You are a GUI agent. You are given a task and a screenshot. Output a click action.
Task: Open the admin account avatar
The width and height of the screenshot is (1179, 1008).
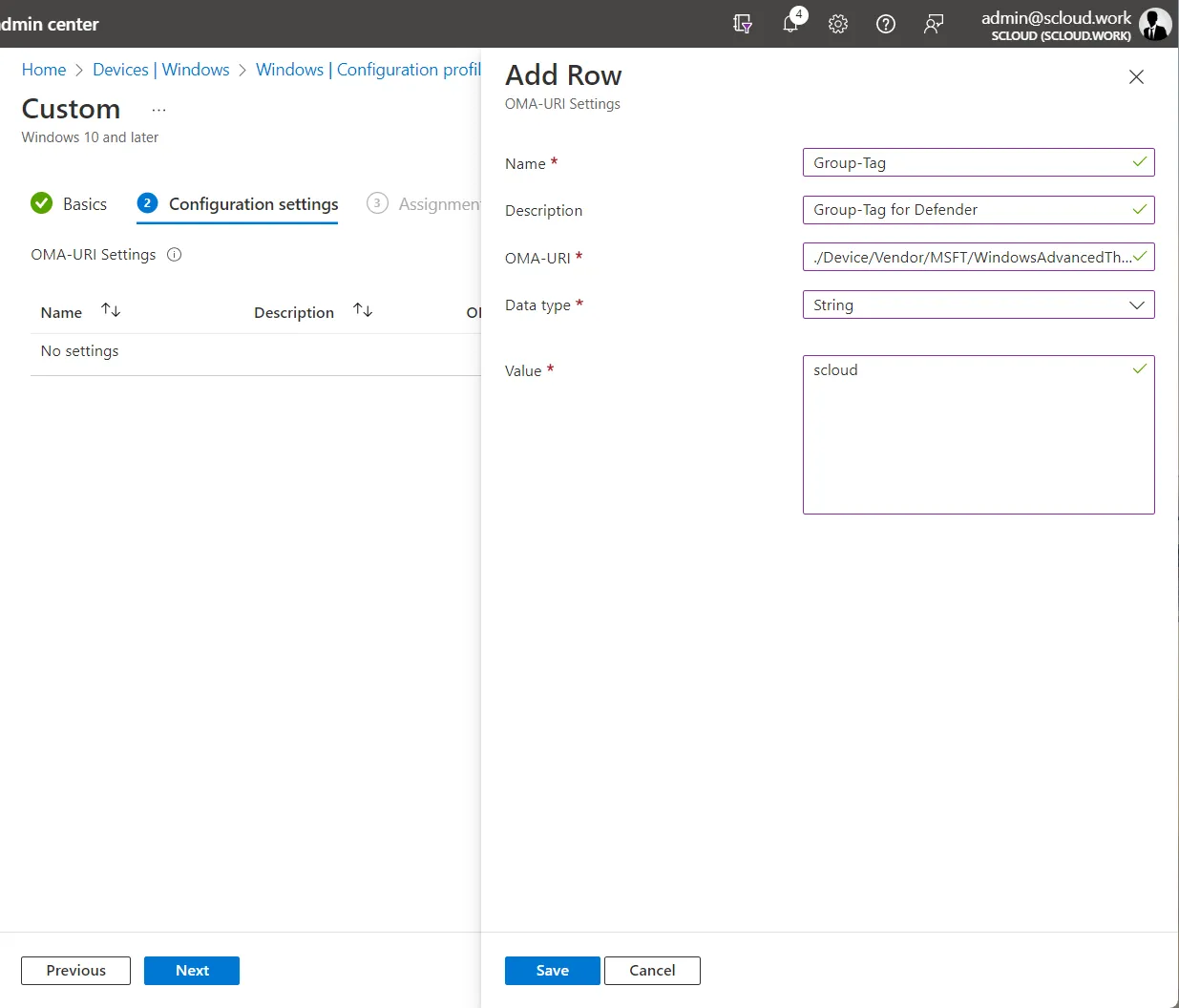(1155, 24)
